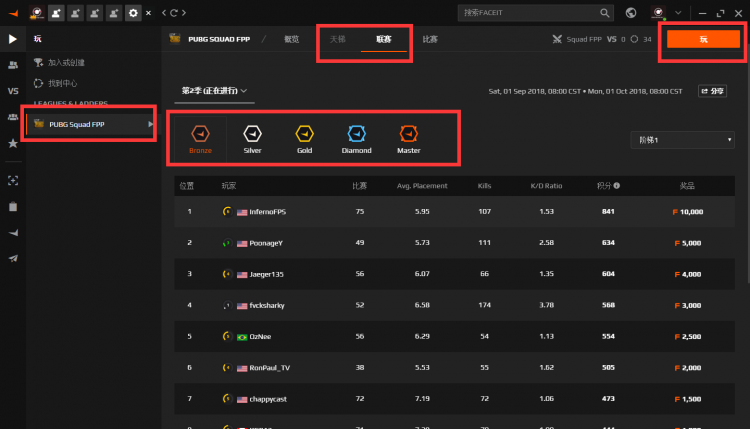Click the Avg. Placement column header
Screen dimensions: 750x429
[422, 186]
